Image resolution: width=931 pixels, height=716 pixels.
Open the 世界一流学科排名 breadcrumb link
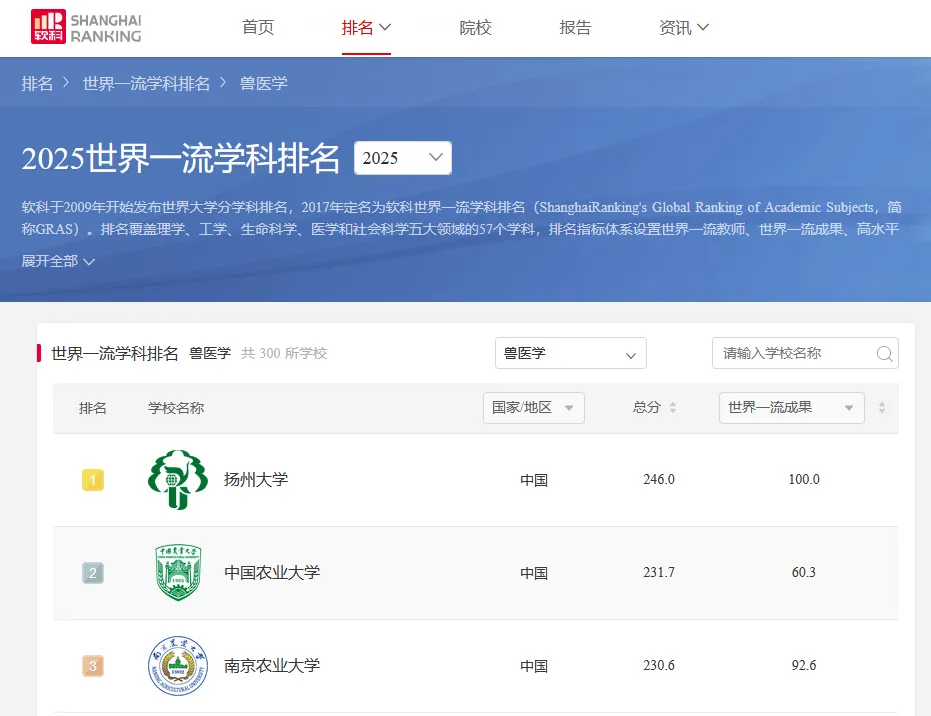click(x=146, y=84)
